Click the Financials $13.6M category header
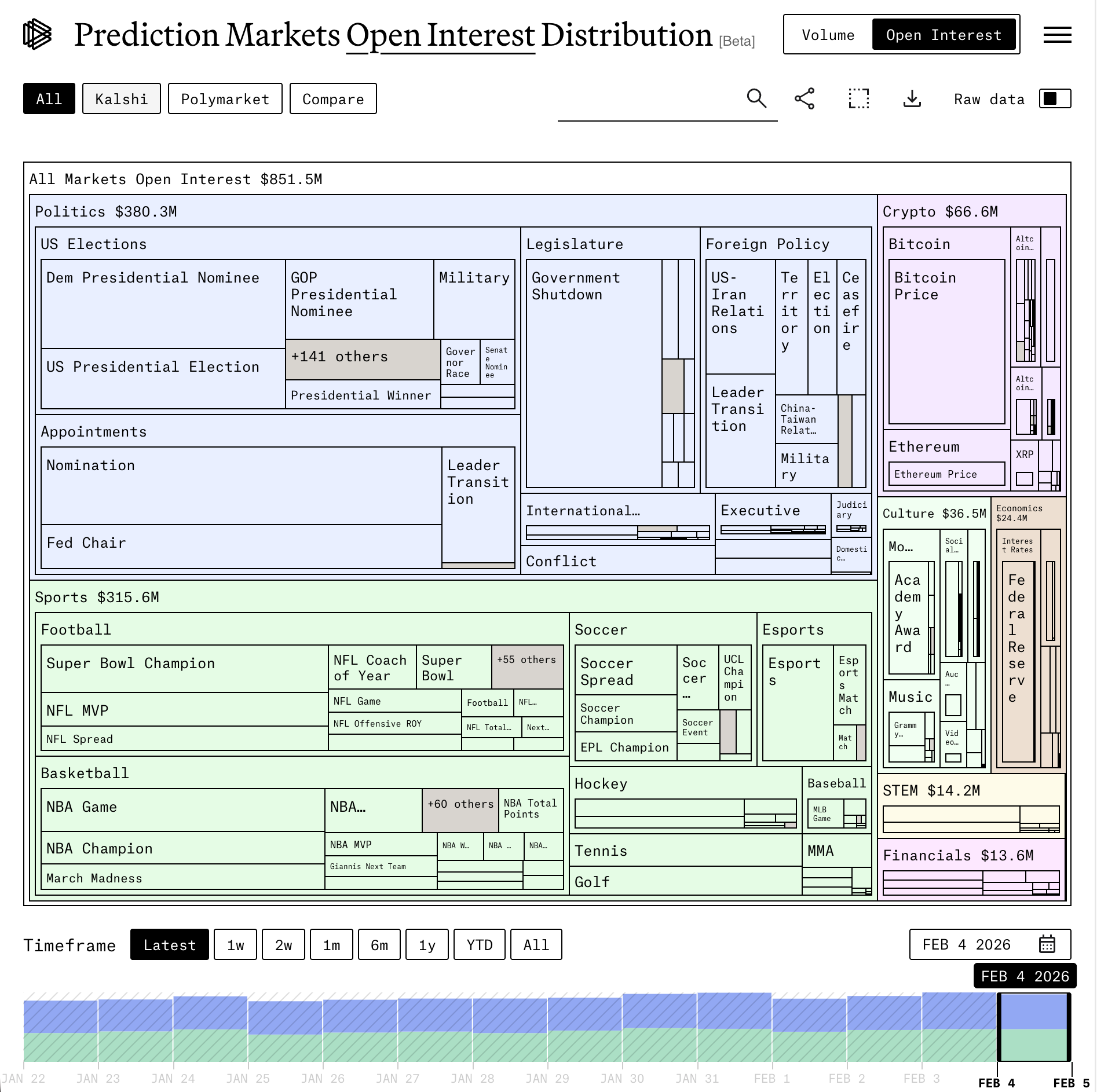This screenshot has width=1097, height=1092. (x=958, y=855)
